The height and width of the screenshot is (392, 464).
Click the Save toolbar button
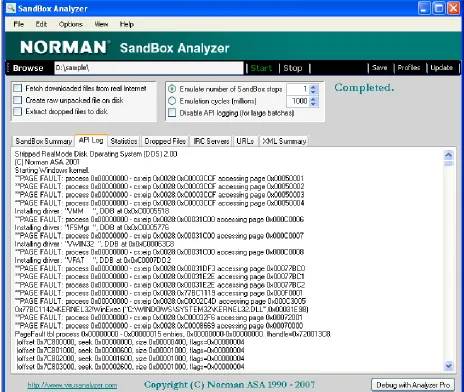379,68
